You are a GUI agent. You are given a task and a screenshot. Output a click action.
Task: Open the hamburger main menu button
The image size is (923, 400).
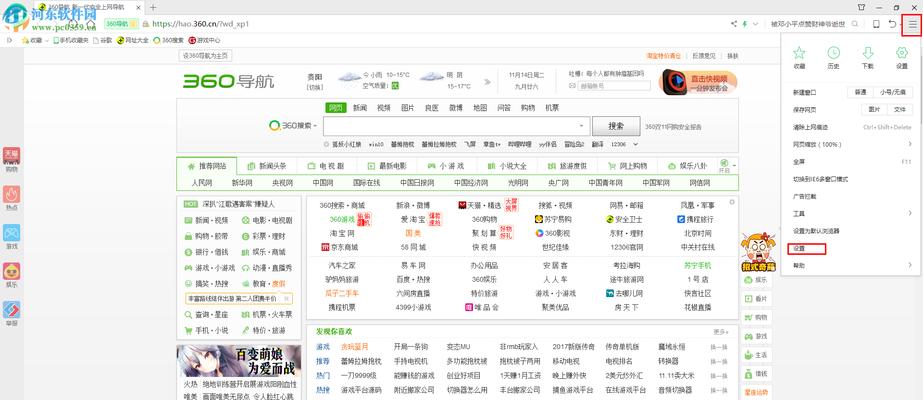[912, 25]
